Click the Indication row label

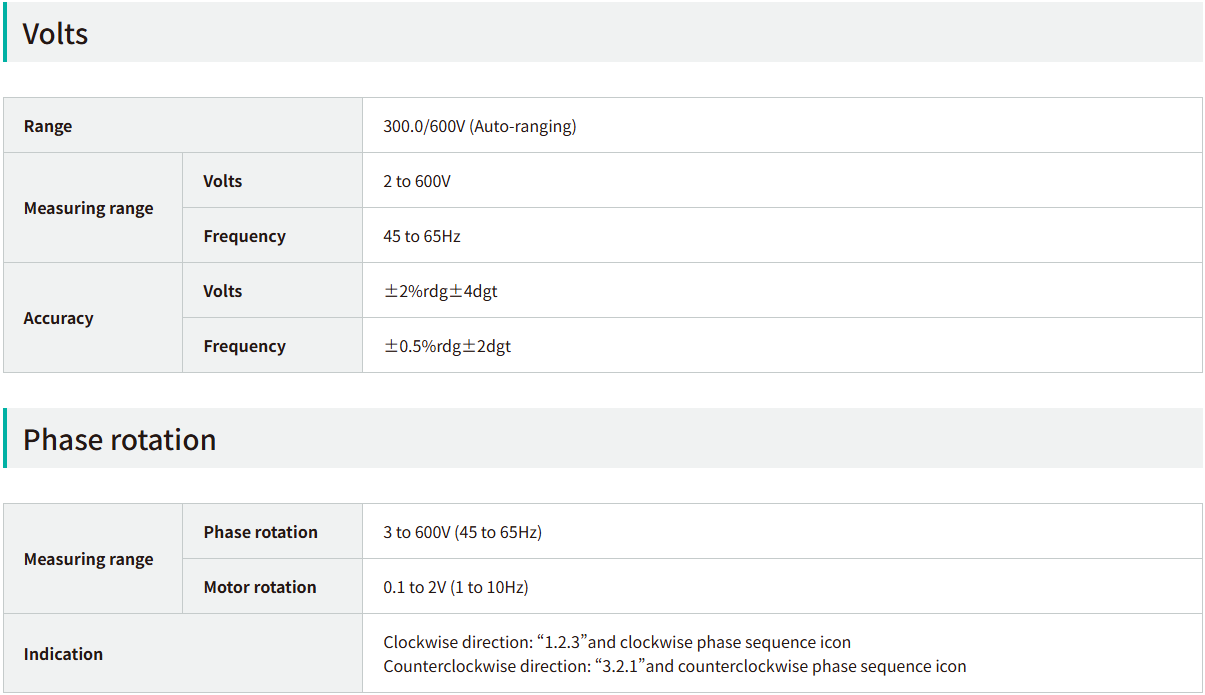(63, 654)
